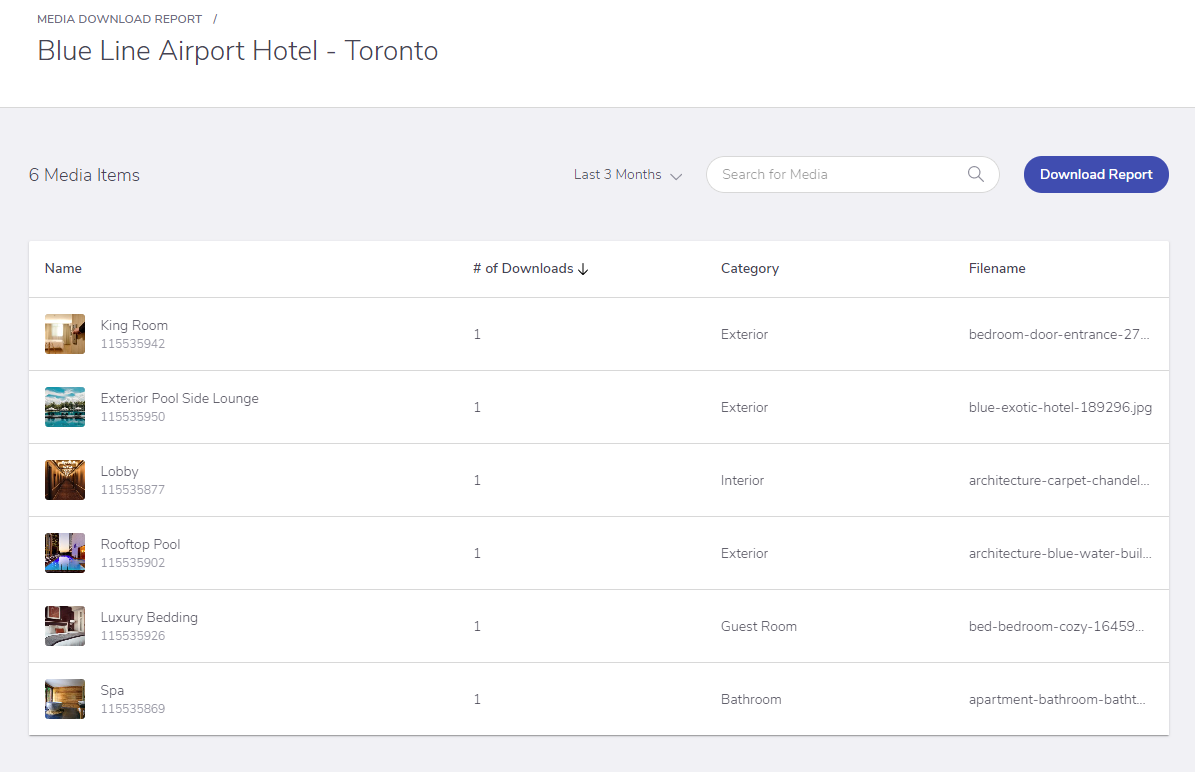The image size is (1195, 772).
Task: Click the Interior category in Lobby row
Action: pos(742,481)
